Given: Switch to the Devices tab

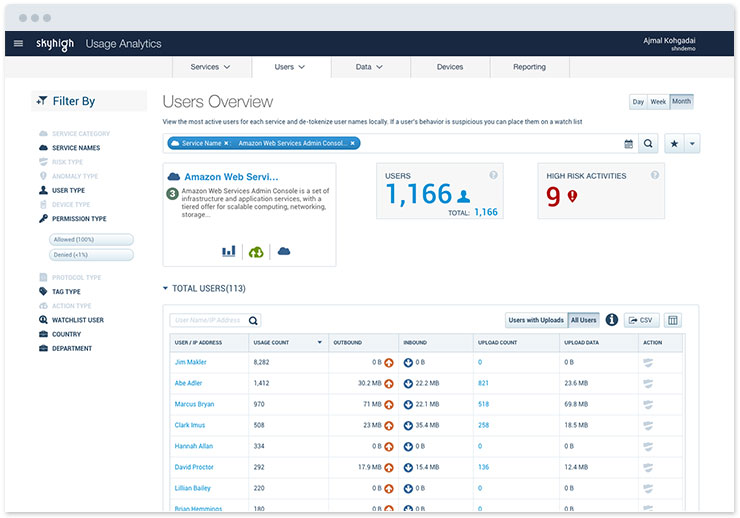Looking at the screenshot, I should coord(450,67).
